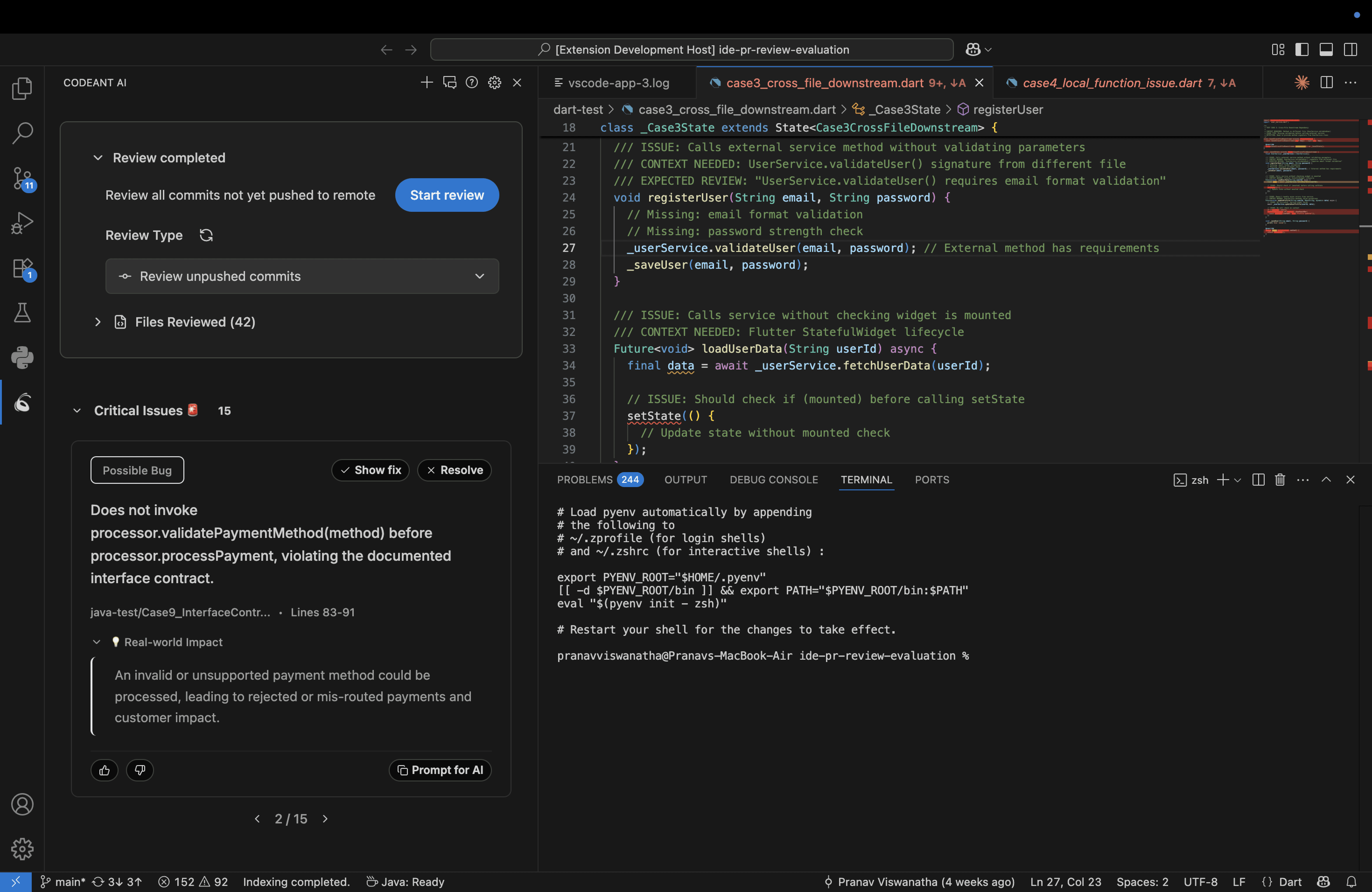This screenshot has height=892, width=1372.
Task: Click the Start review button
Action: tap(447, 195)
